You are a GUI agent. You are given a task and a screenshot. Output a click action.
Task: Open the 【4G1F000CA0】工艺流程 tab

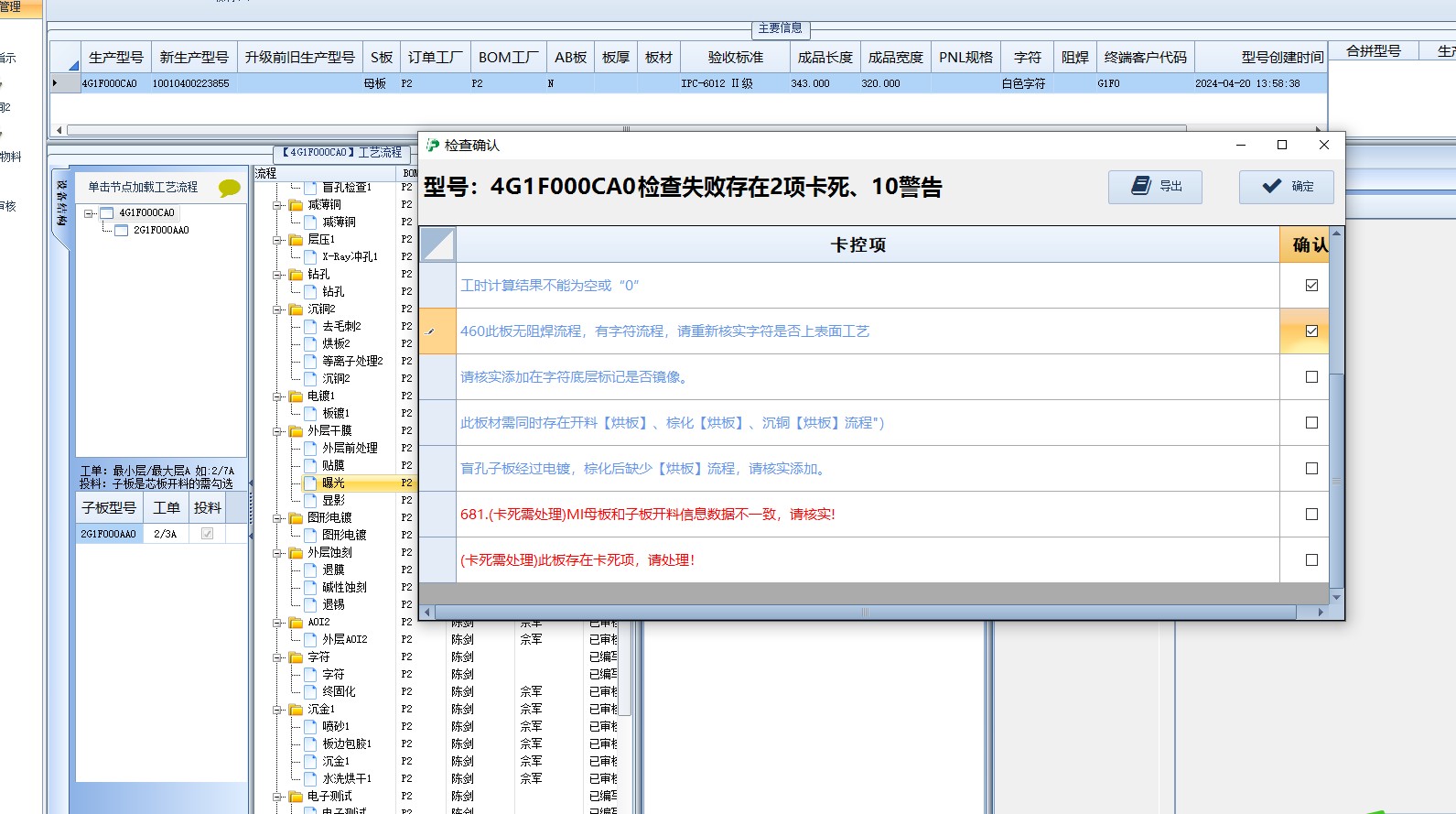pyautogui.click(x=341, y=153)
